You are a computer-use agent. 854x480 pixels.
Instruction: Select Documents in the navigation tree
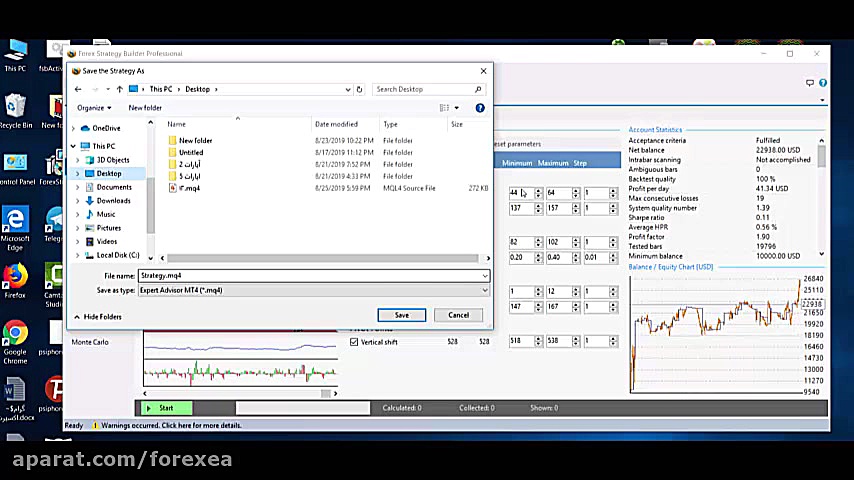click(x=109, y=187)
